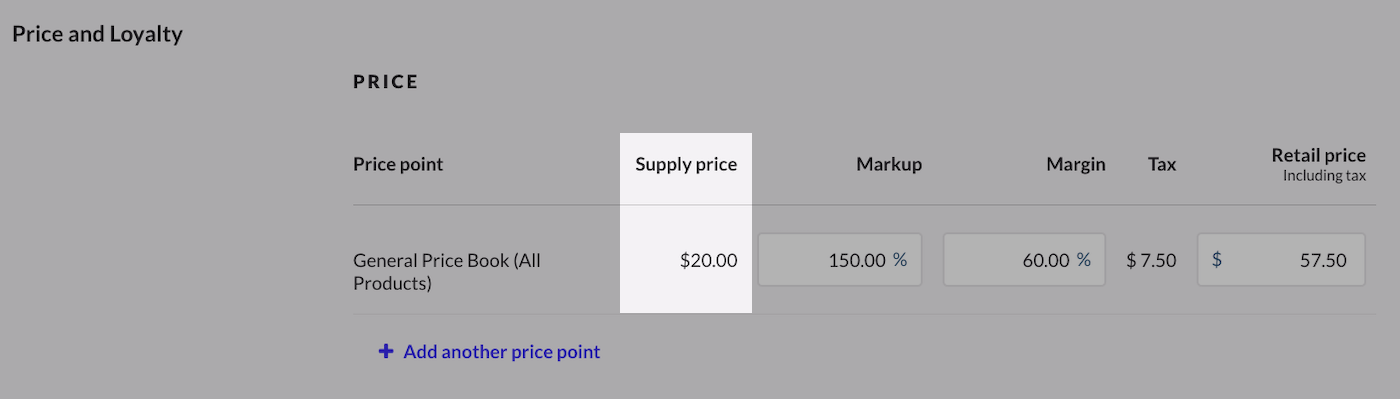Focus the Margin field showing 60.00
This screenshot has height=399, width=1400.
point(1024,260)
